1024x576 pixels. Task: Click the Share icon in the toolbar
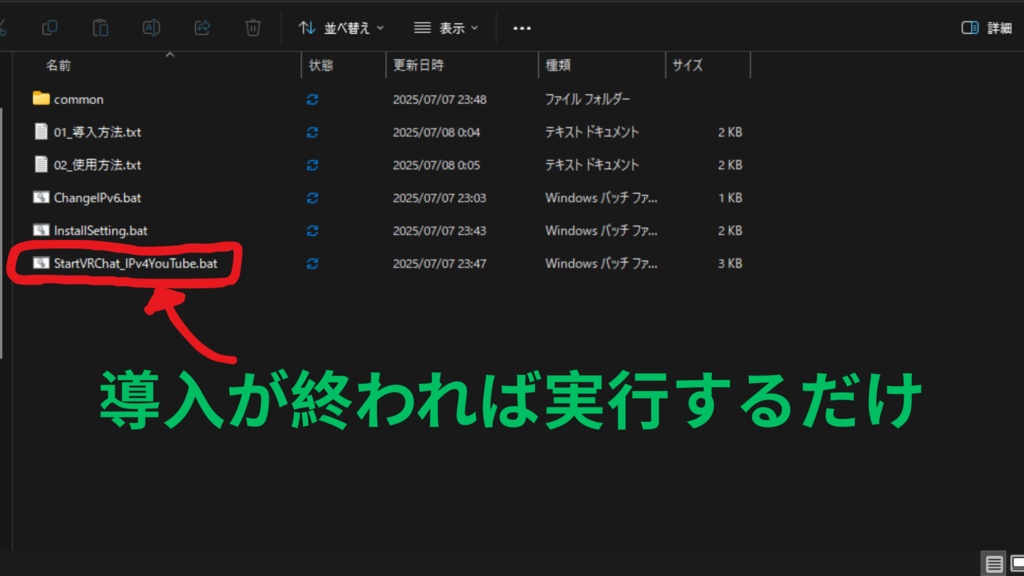click(201, 27)
